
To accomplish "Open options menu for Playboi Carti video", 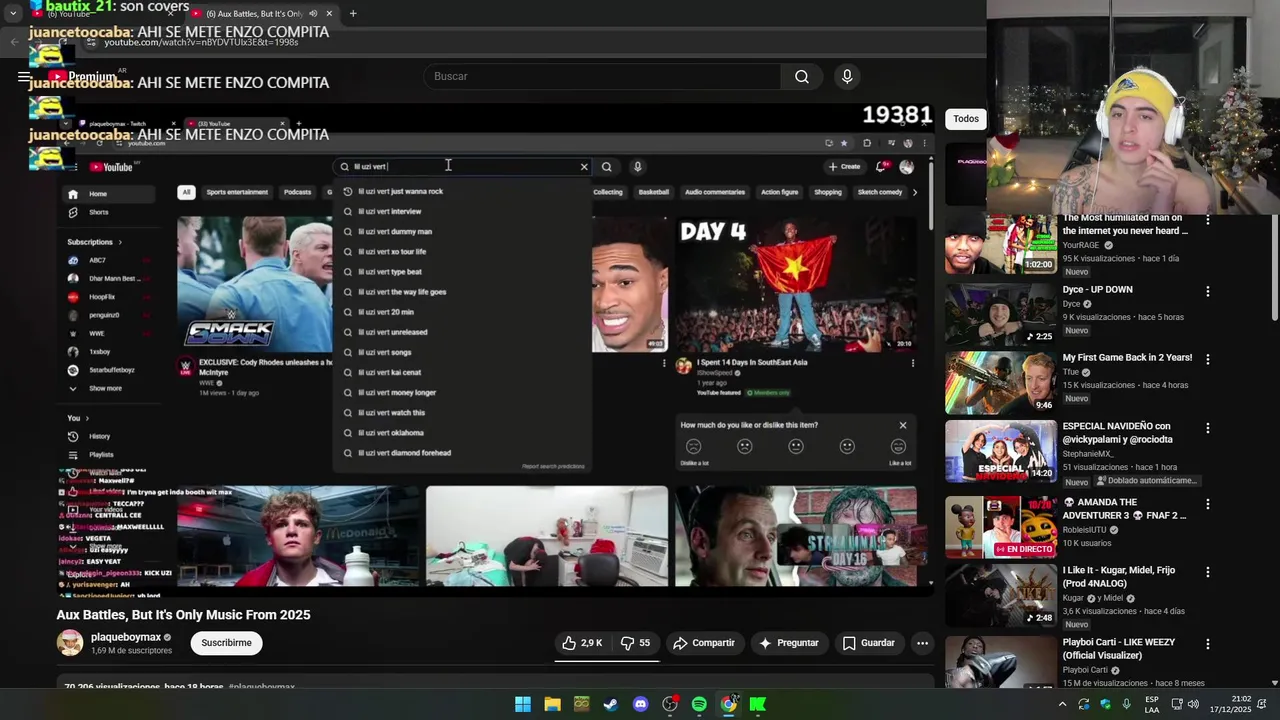I will tap(1207, 644).
